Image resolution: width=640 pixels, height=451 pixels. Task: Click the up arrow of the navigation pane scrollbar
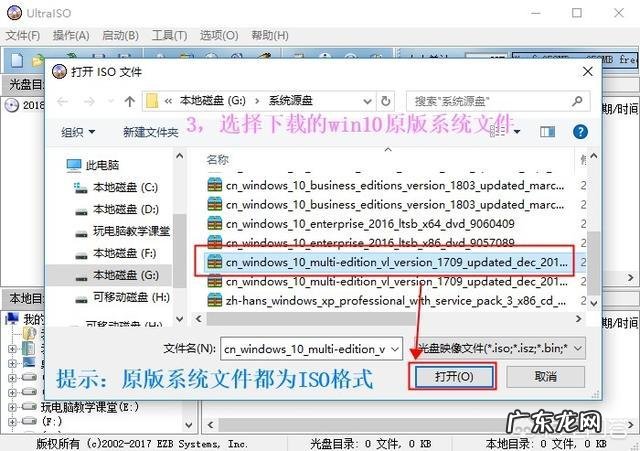(180, 156)
